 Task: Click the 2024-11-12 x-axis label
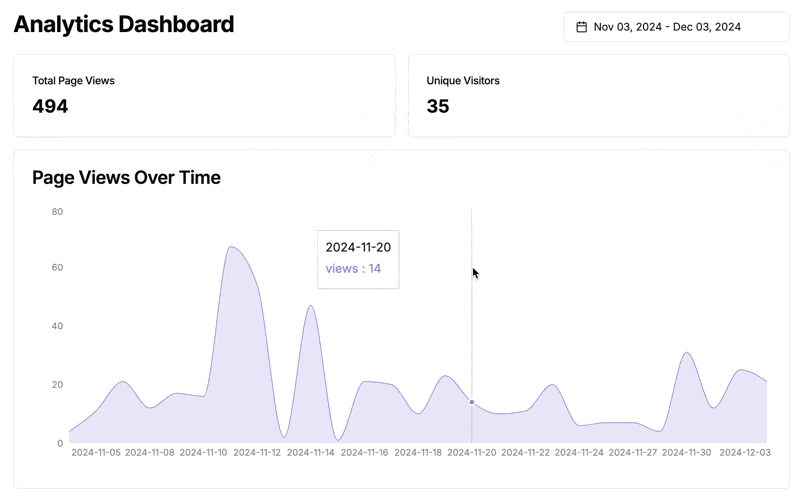click(x=257, y=453)
